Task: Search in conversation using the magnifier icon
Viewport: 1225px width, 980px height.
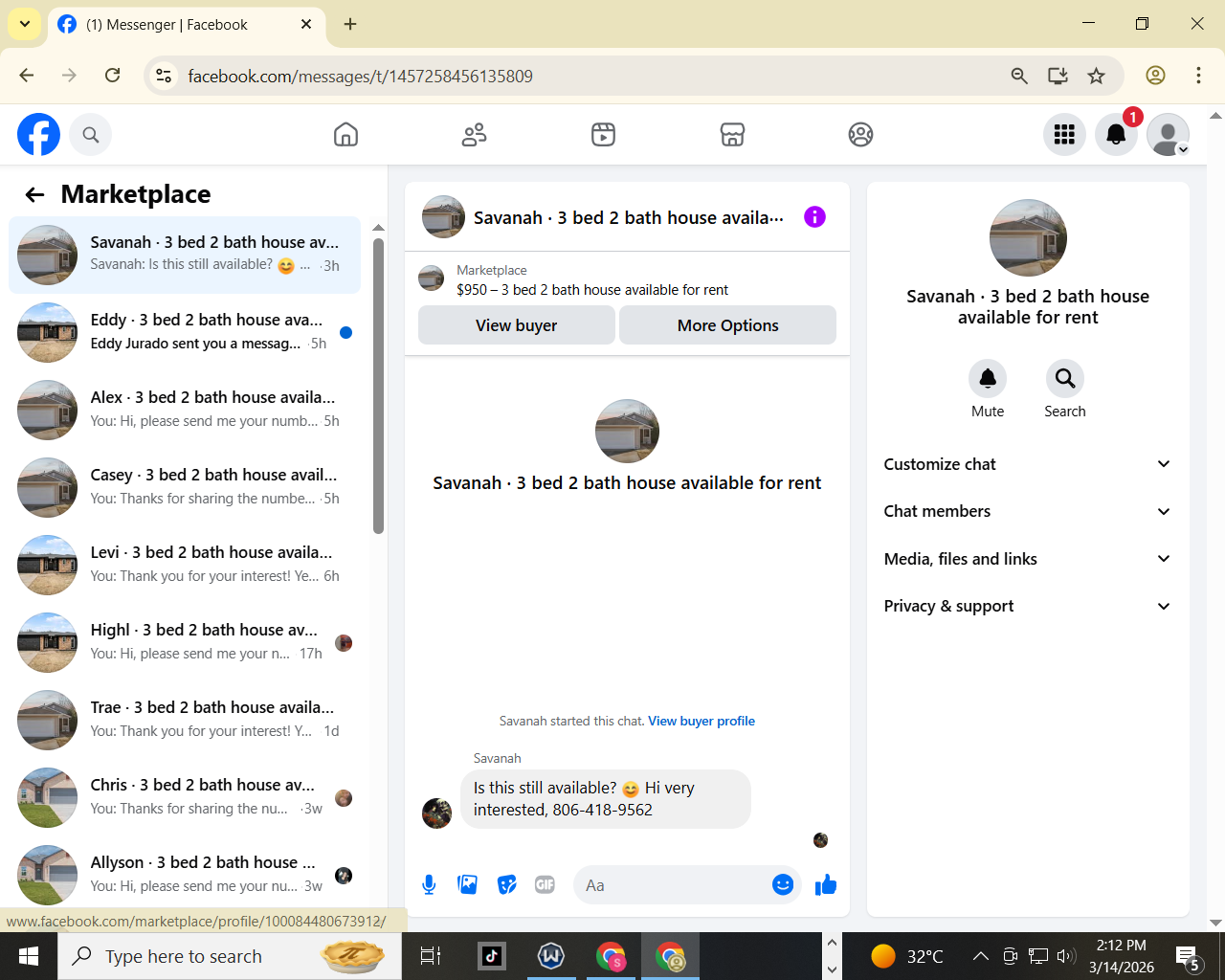Action: (1065, 379)
